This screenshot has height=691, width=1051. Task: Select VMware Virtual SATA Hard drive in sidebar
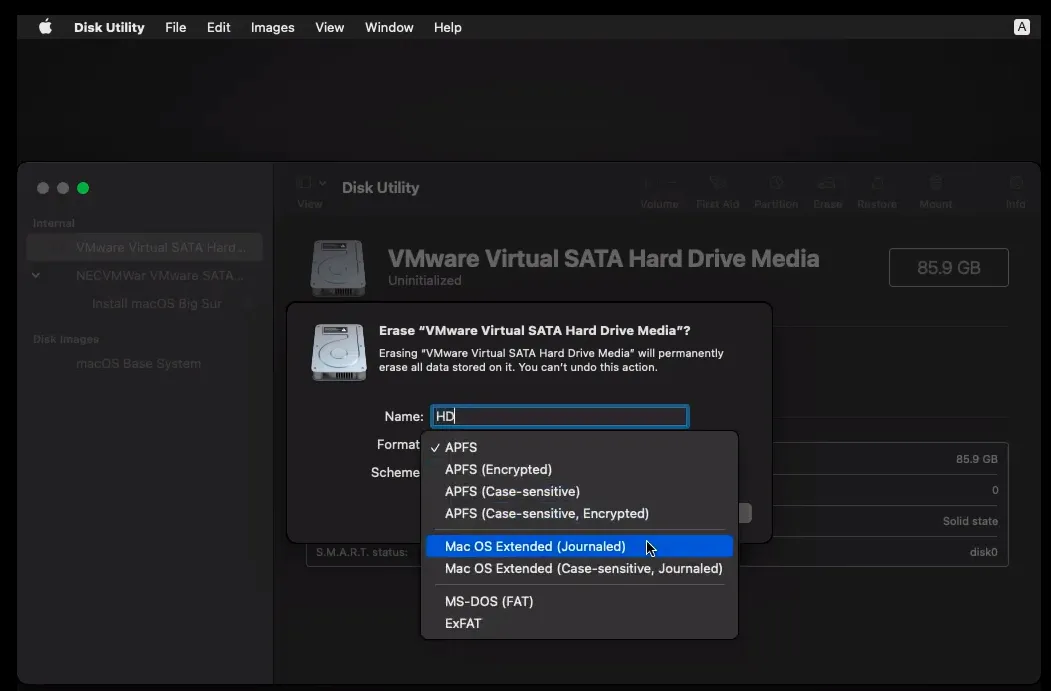[x=144, y=247]
